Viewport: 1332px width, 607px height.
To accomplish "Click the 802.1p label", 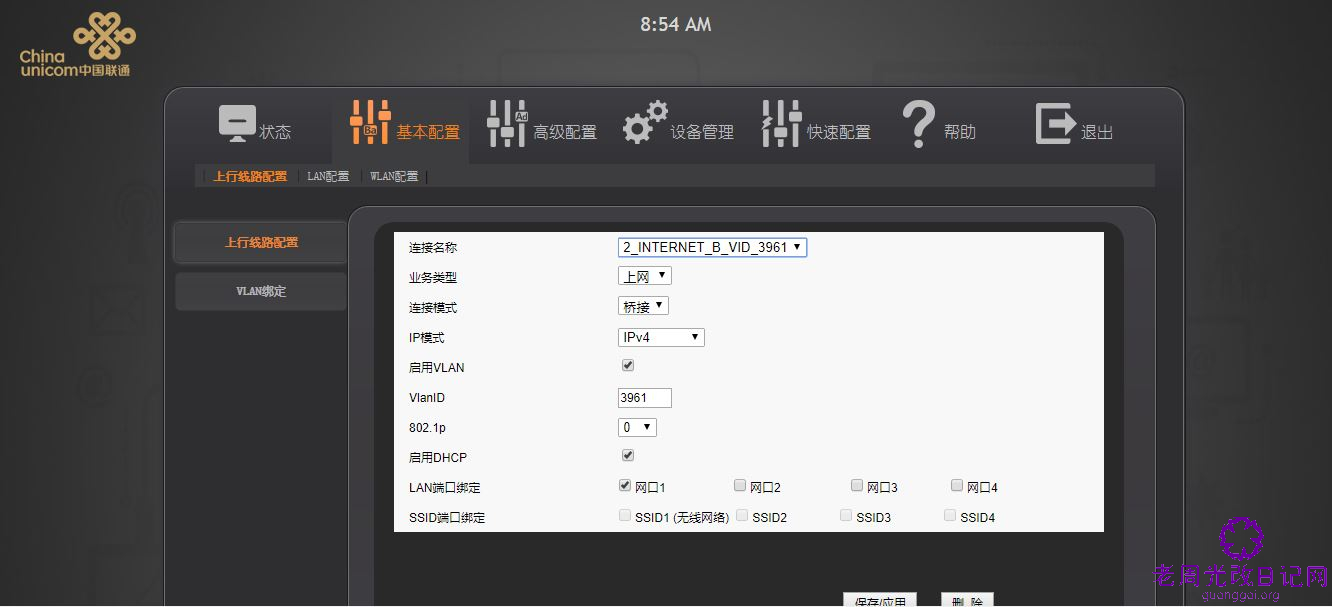I will (x=425, y=427).
